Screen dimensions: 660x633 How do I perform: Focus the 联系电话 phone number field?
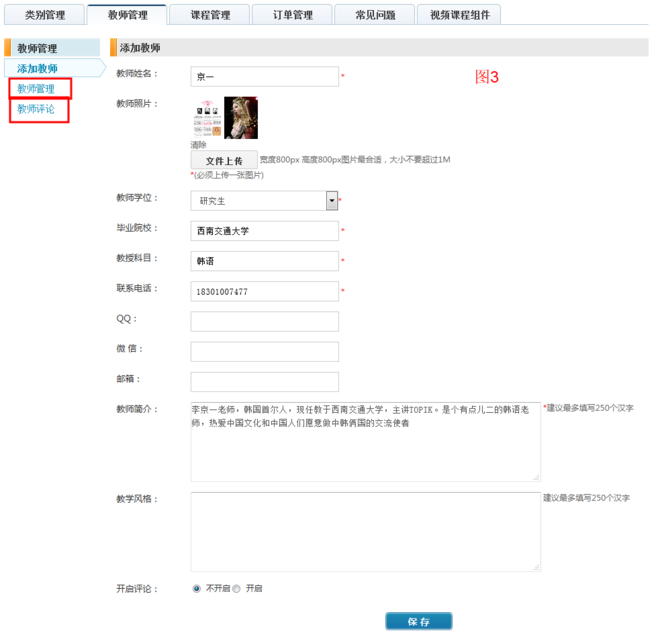pyautogui.click(x=264, y=292)
